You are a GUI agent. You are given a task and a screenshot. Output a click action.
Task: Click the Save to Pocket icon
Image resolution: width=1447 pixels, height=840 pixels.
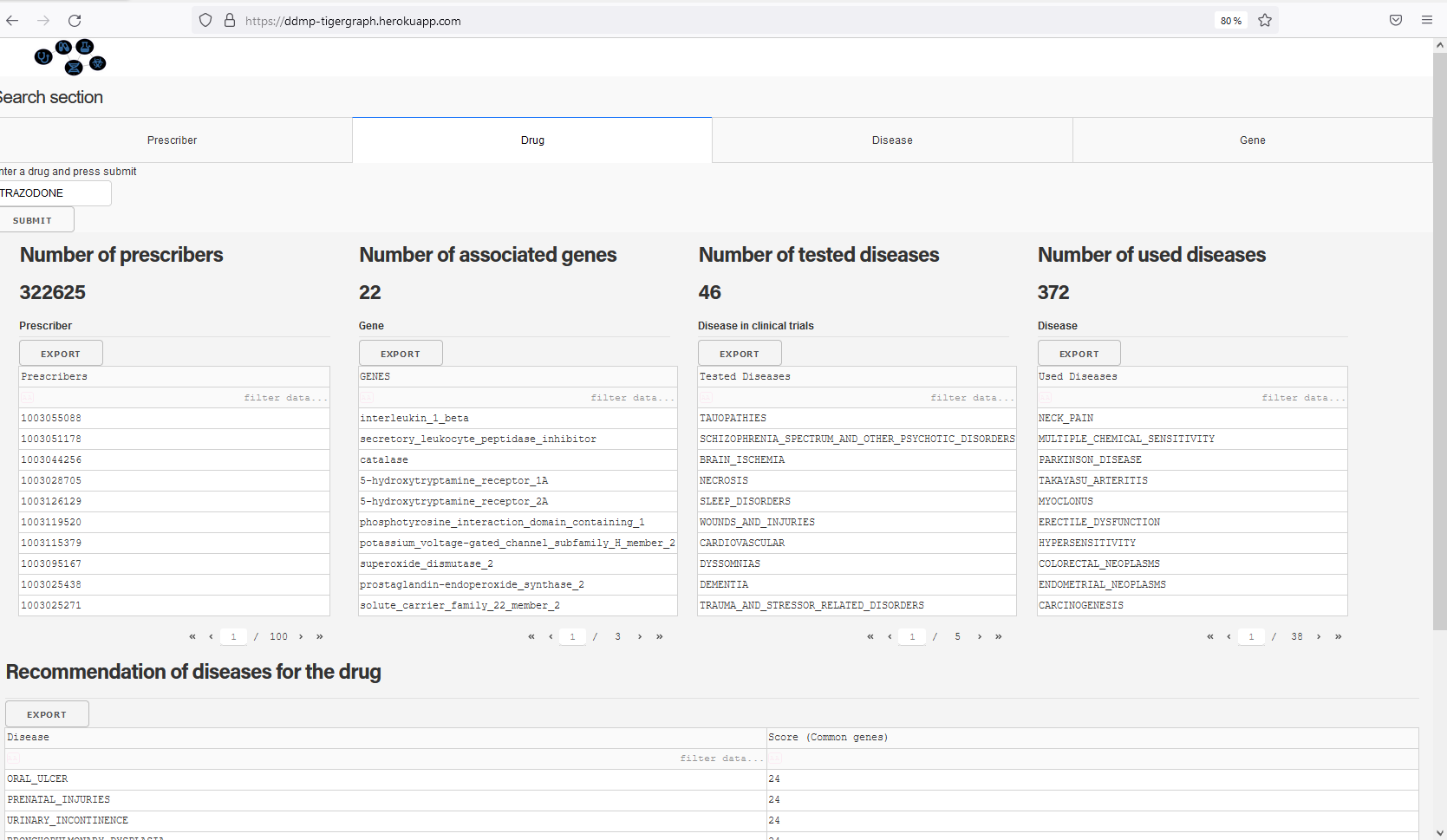[1396, 21]
